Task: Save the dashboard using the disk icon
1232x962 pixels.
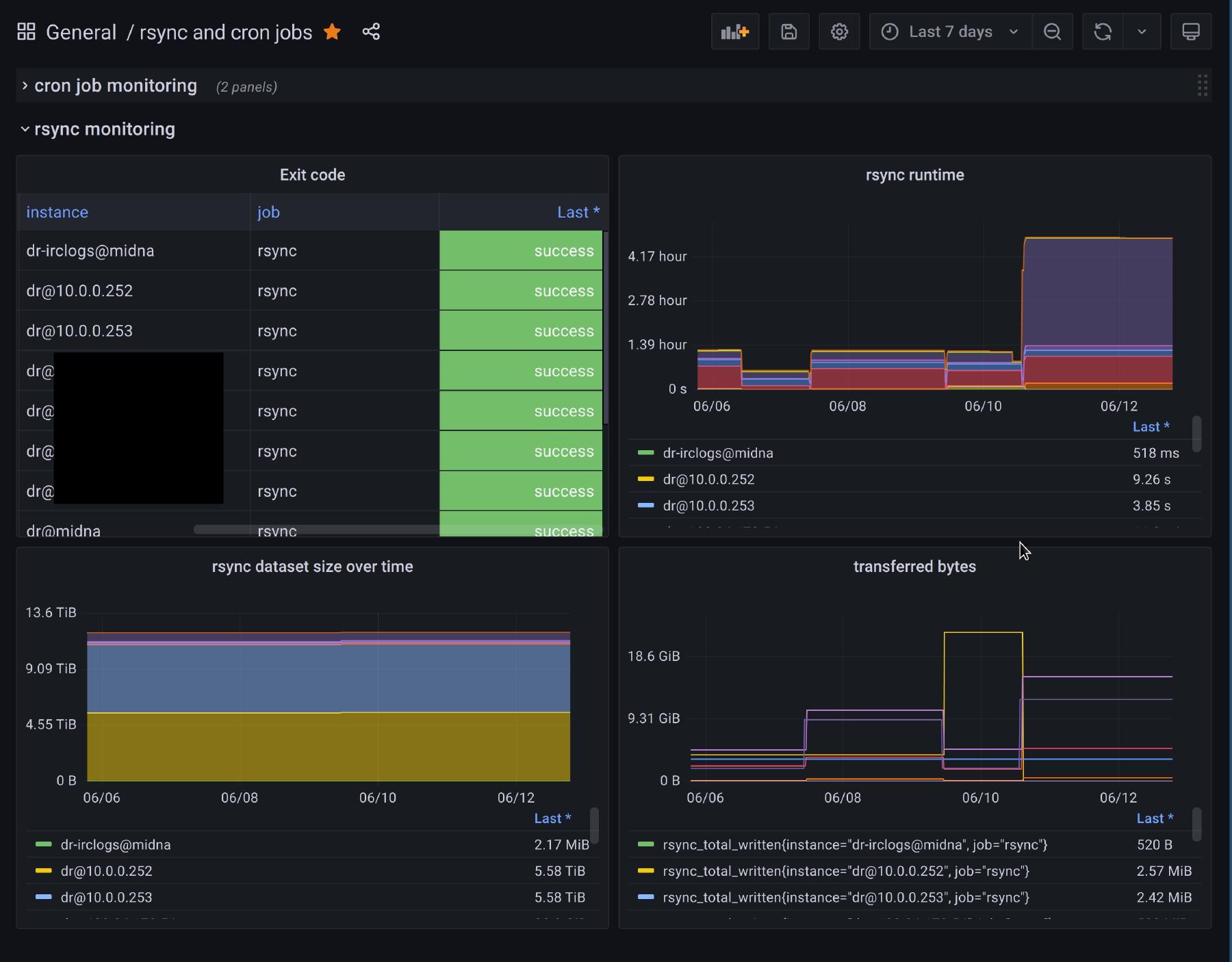Action: pyautogui.click(x=789, y=32)
